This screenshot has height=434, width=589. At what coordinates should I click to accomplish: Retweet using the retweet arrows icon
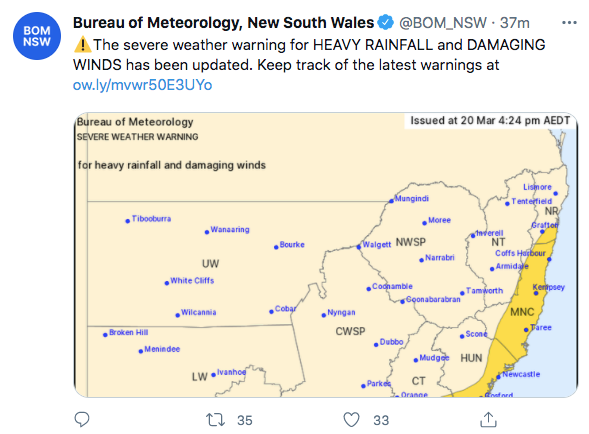point(216,420)
